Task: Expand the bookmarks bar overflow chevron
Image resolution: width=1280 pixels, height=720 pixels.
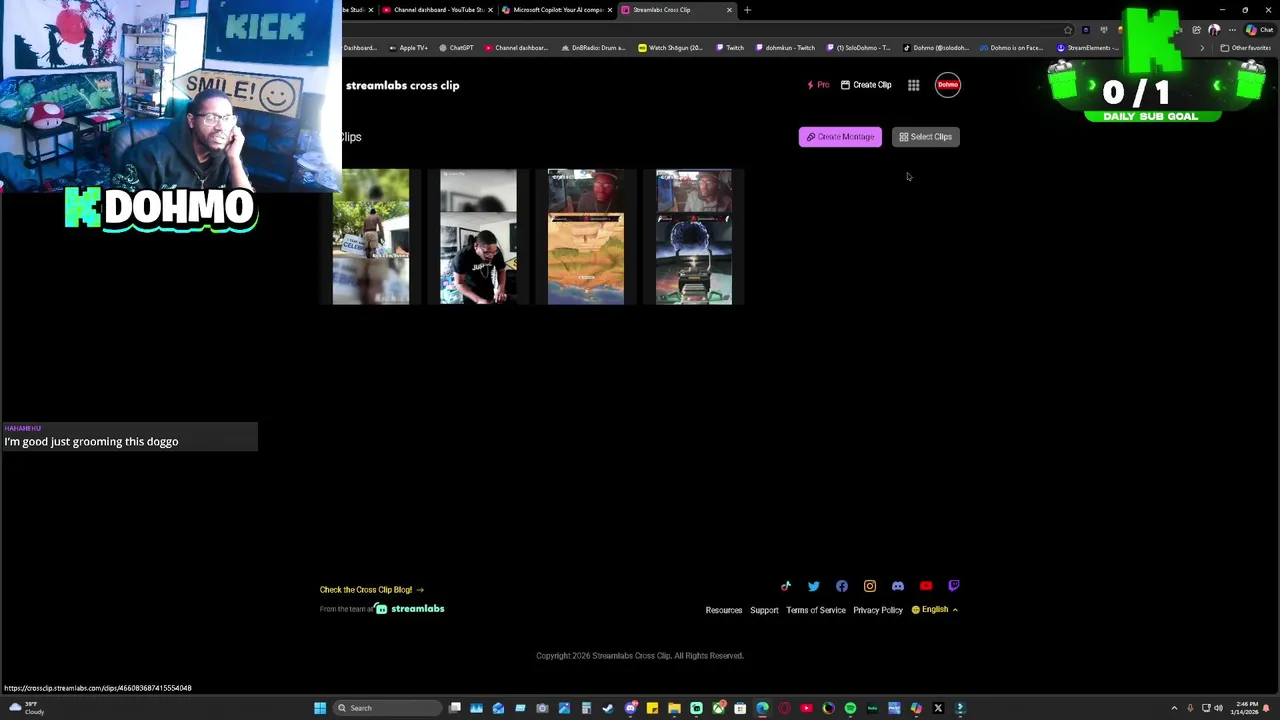Action: tap(1202, 48)
